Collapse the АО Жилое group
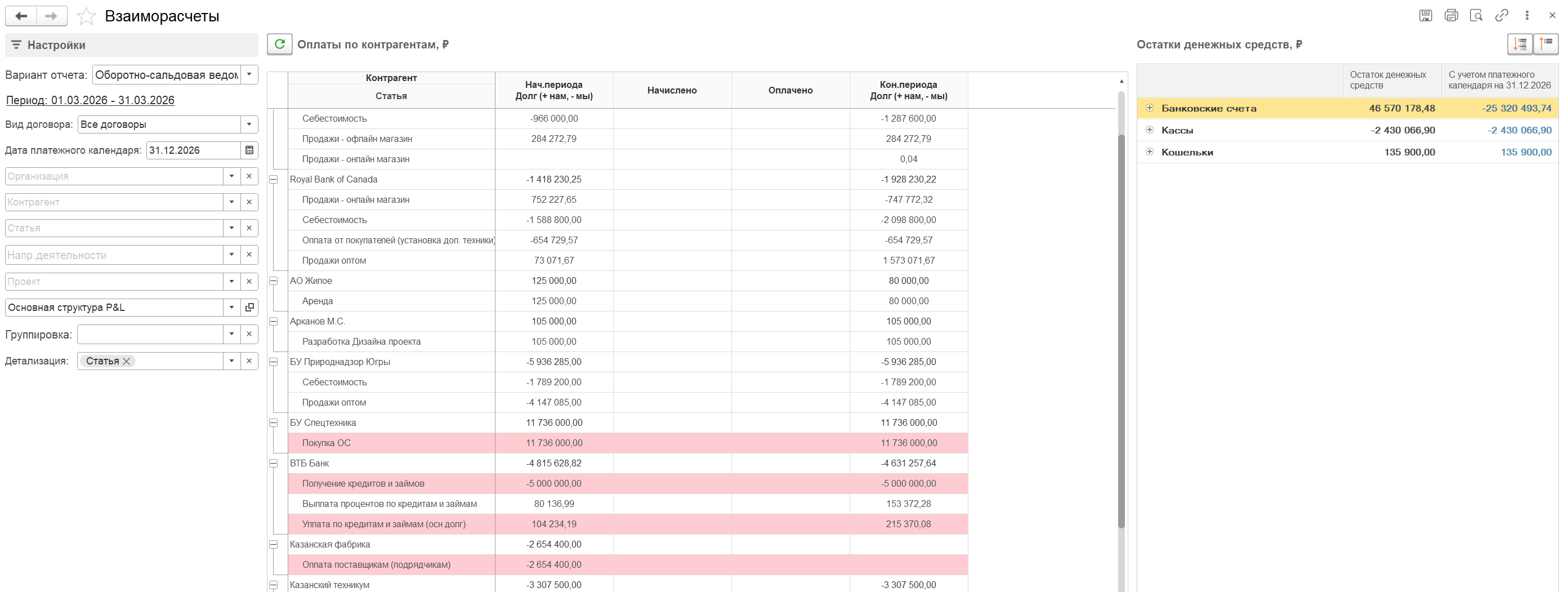Image resolution: width=1568 pixels, height=592 pixels. [x=273, y=281]
